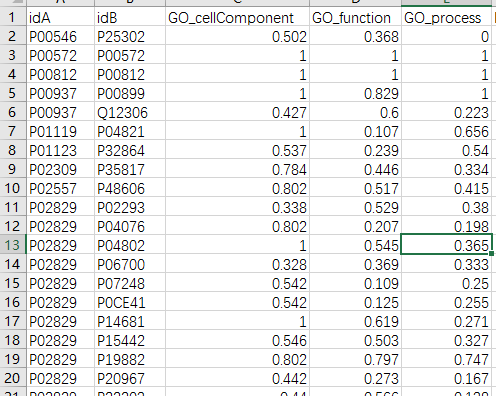Select cell containing P35817
Viewport: 496px width, 396px height.
point(130,169)
